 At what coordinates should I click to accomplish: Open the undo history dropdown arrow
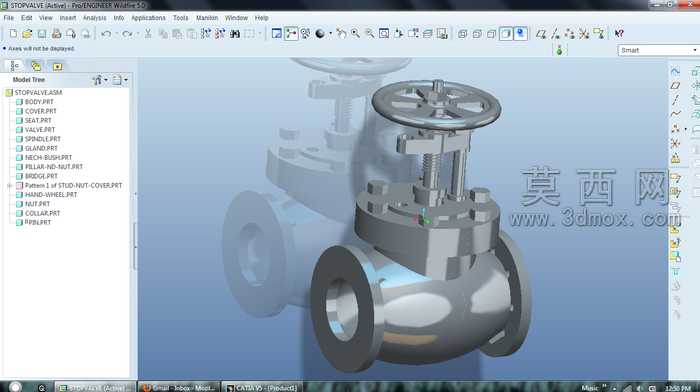coord(116,33)
